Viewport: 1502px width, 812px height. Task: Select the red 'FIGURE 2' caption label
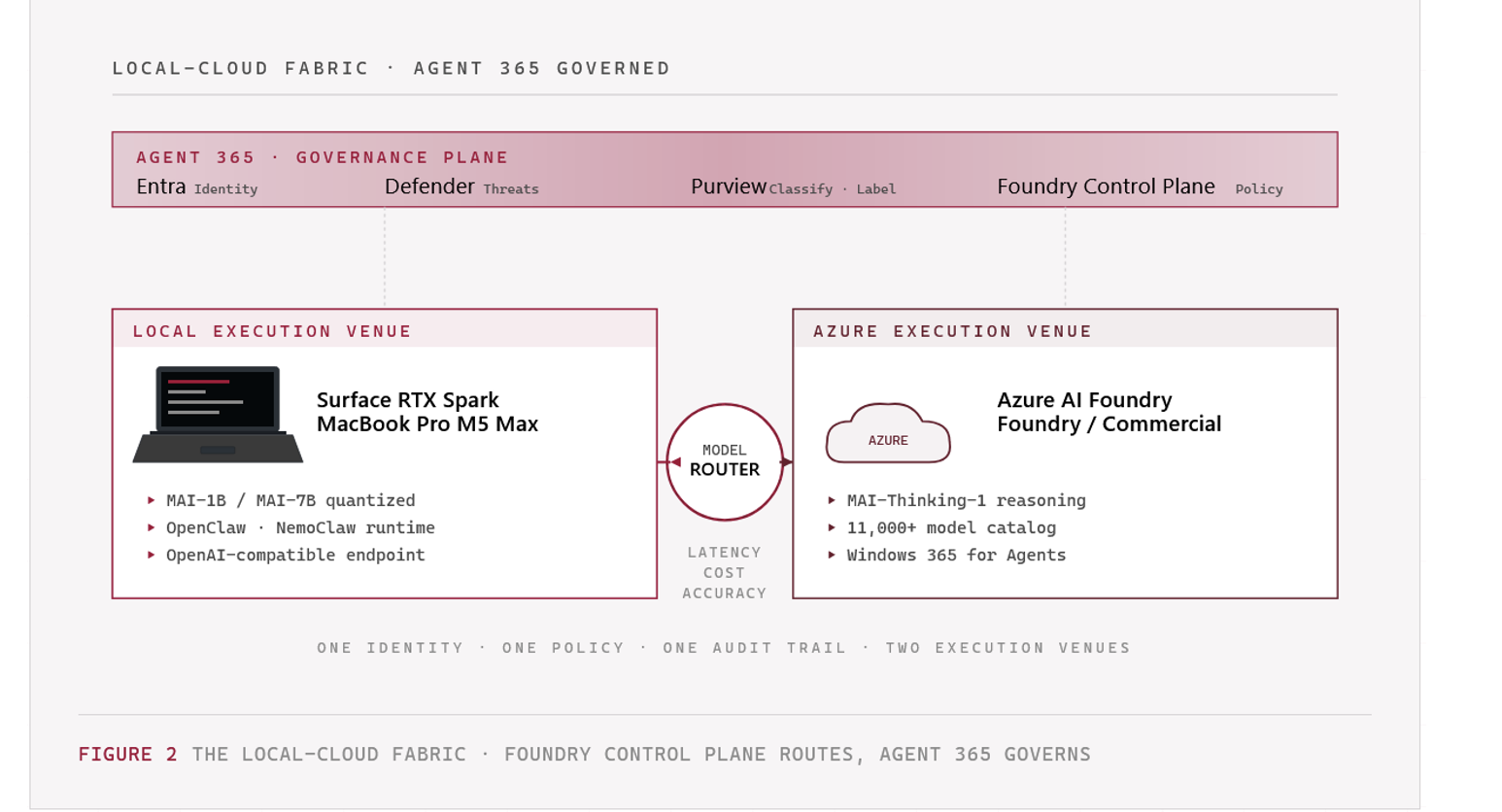(x=128, y=755)
